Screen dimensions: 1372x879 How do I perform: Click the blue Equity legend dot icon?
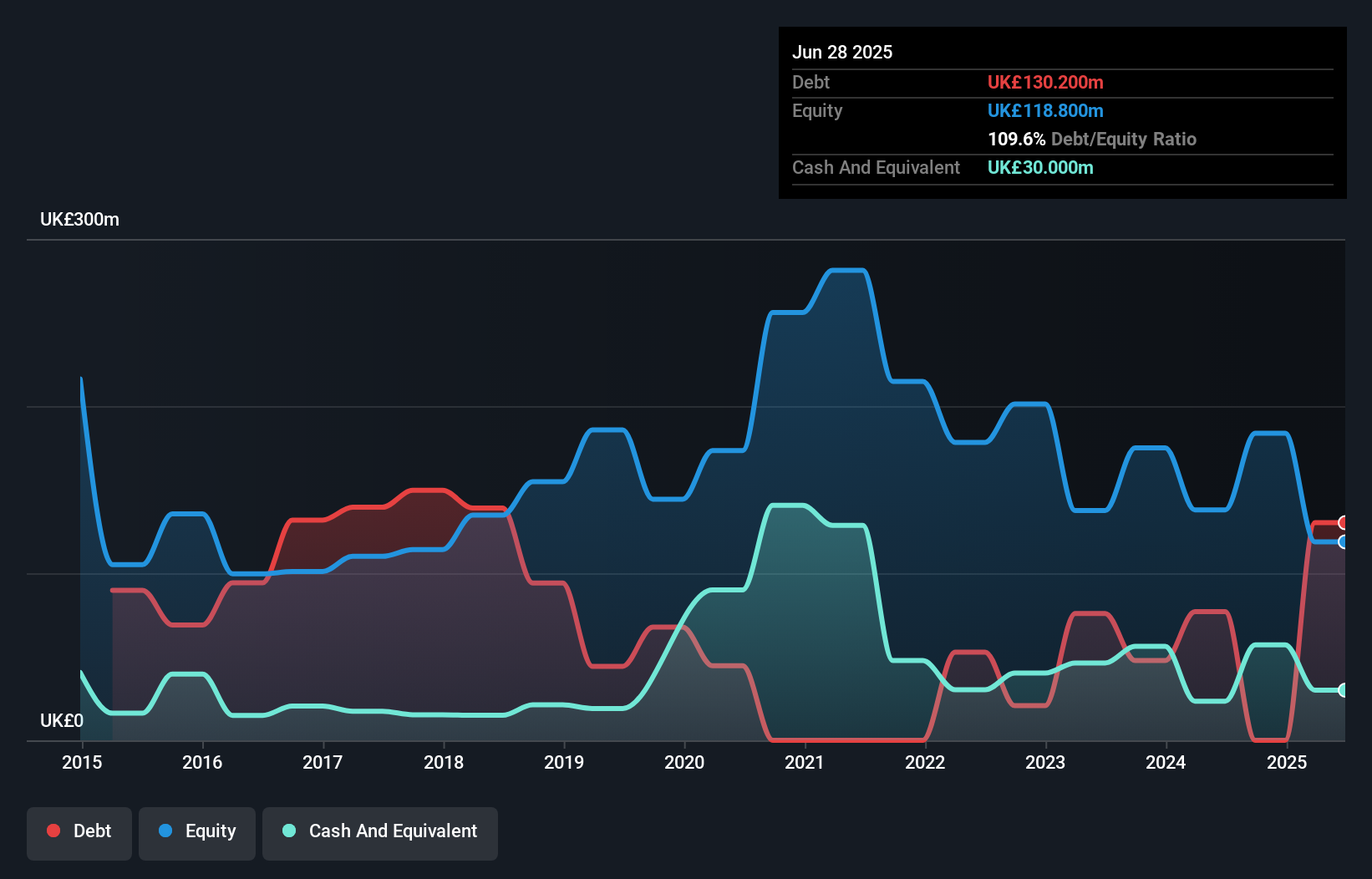coord(167,831)
